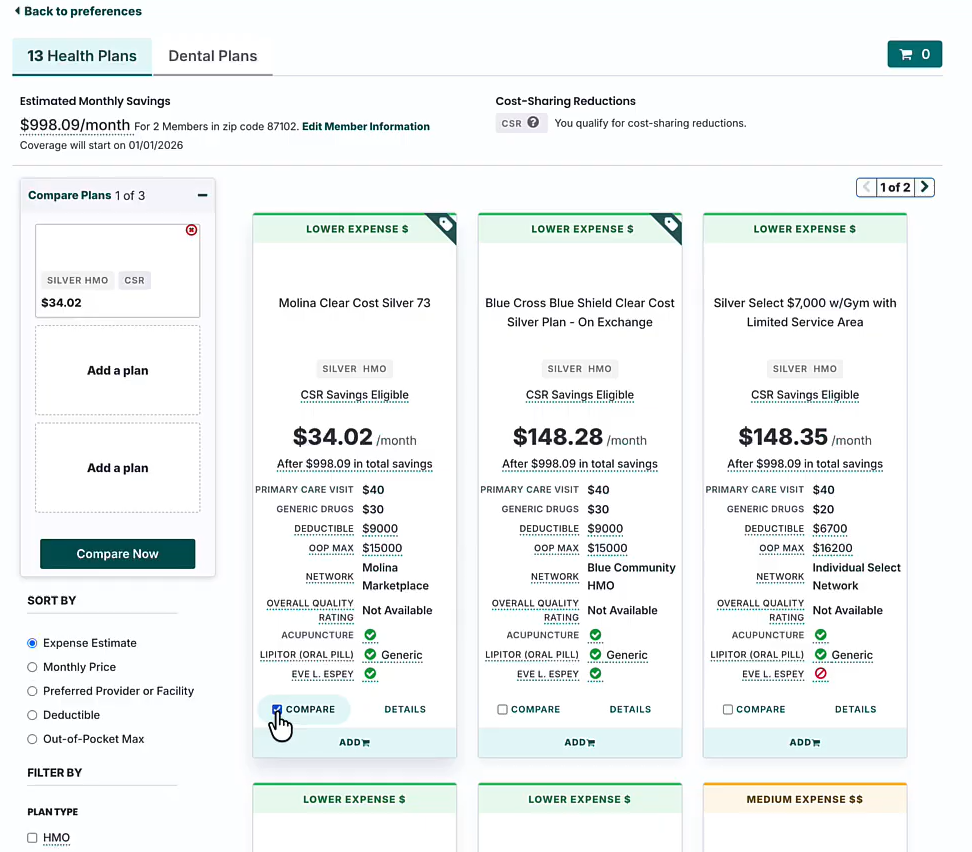Screen dimensions: 972x852
Task: Switch to the Dental Plans tab
Action: (x=212, y=56)
